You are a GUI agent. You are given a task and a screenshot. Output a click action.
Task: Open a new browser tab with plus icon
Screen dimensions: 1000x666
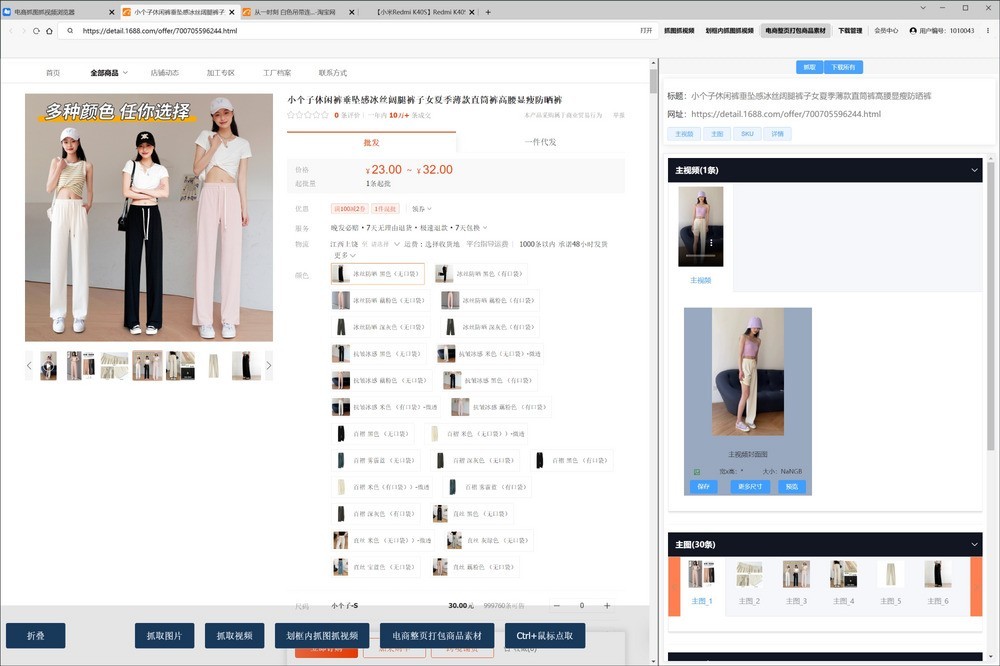click(488, 12)
